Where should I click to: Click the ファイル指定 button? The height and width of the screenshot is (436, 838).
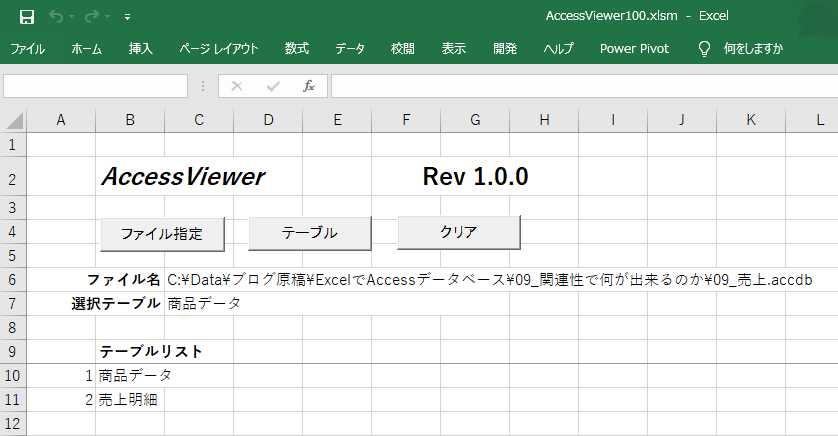162,234
